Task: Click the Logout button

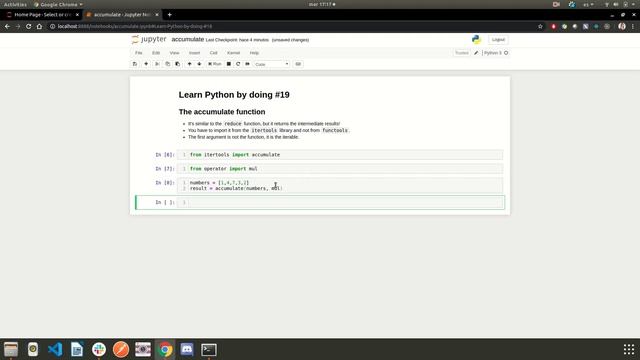Action: point(498,40)
